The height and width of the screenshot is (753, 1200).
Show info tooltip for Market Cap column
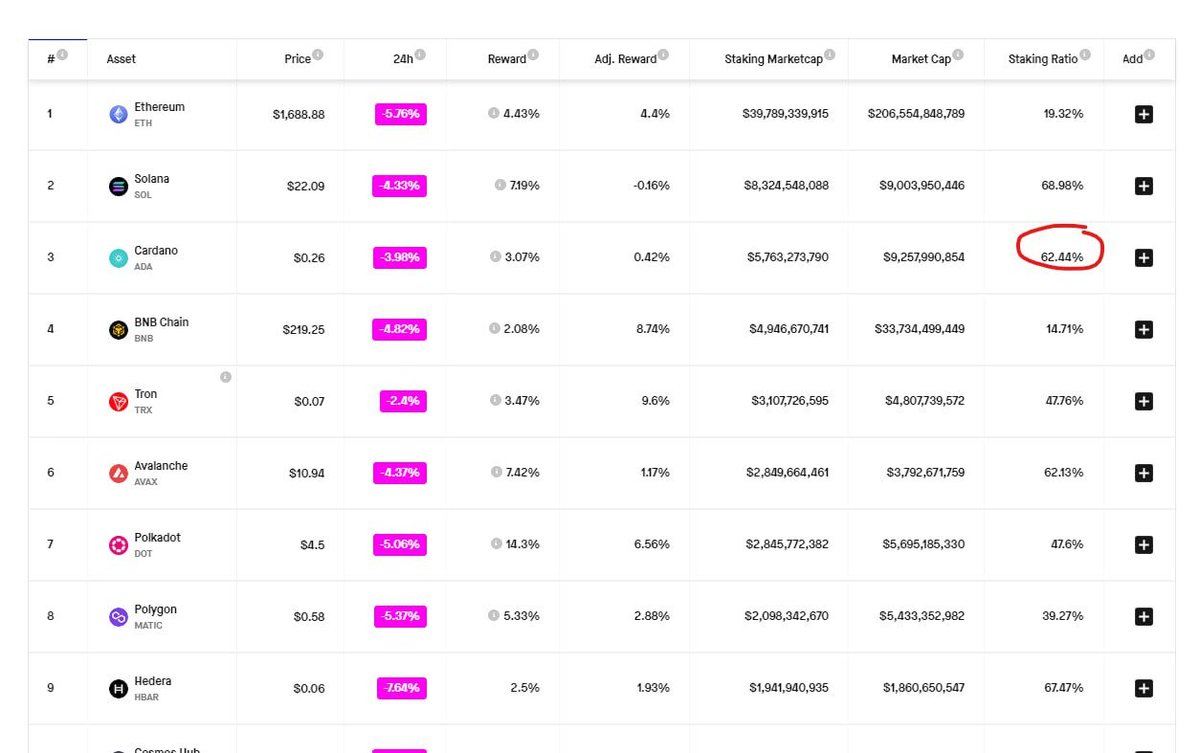pos(958,55)
